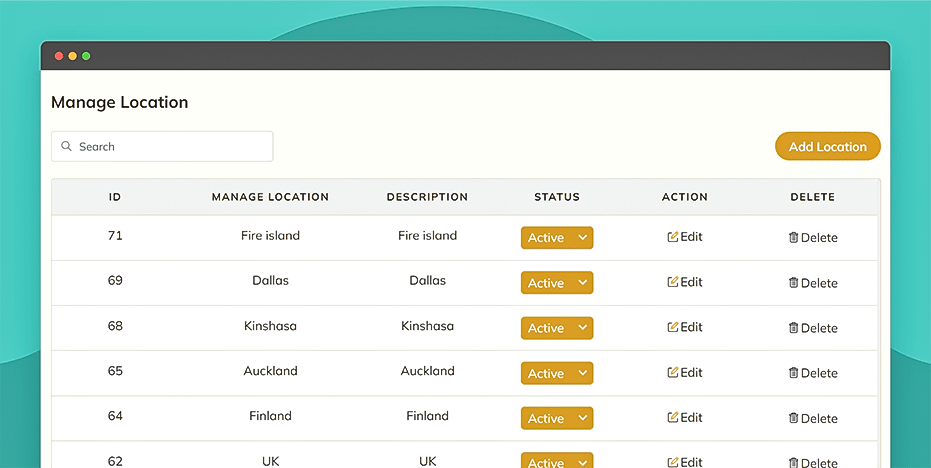Click the Edit link text for row 68
Viewport: 931px width, 468px height.
(x=691, y=327)
